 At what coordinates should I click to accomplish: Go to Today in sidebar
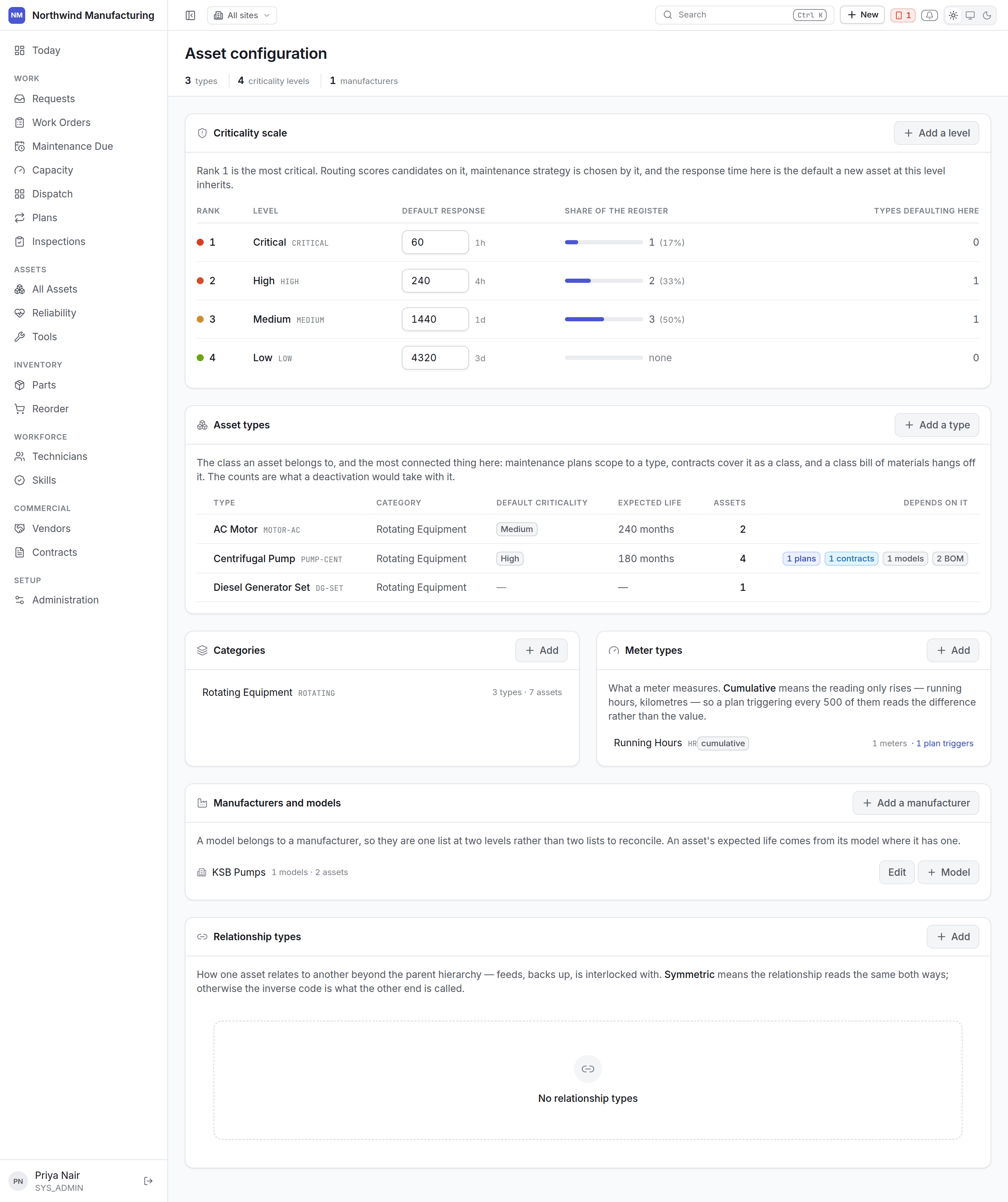[x=84, y=50]
